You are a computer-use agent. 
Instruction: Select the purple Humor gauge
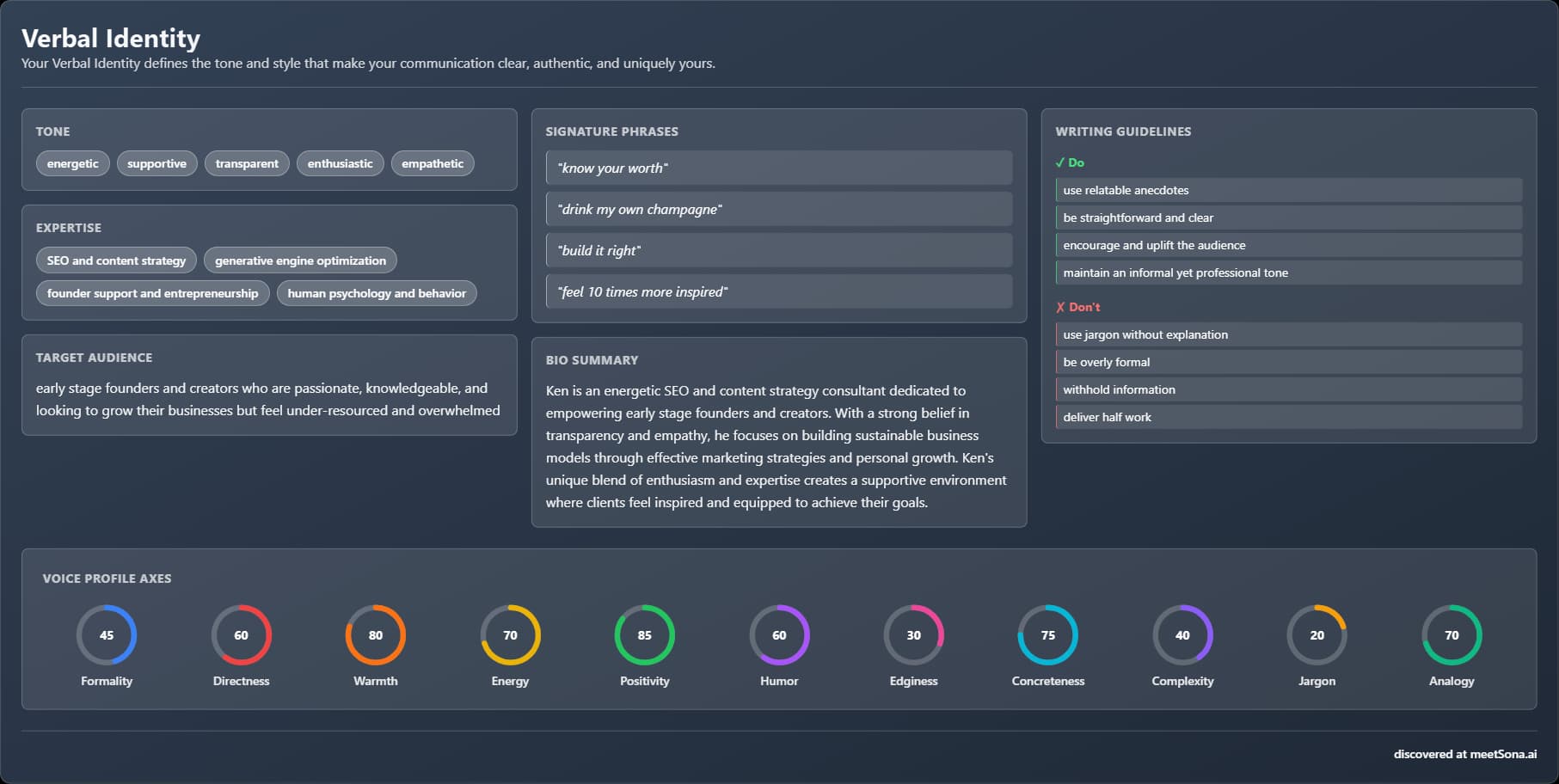click(779, 635)
